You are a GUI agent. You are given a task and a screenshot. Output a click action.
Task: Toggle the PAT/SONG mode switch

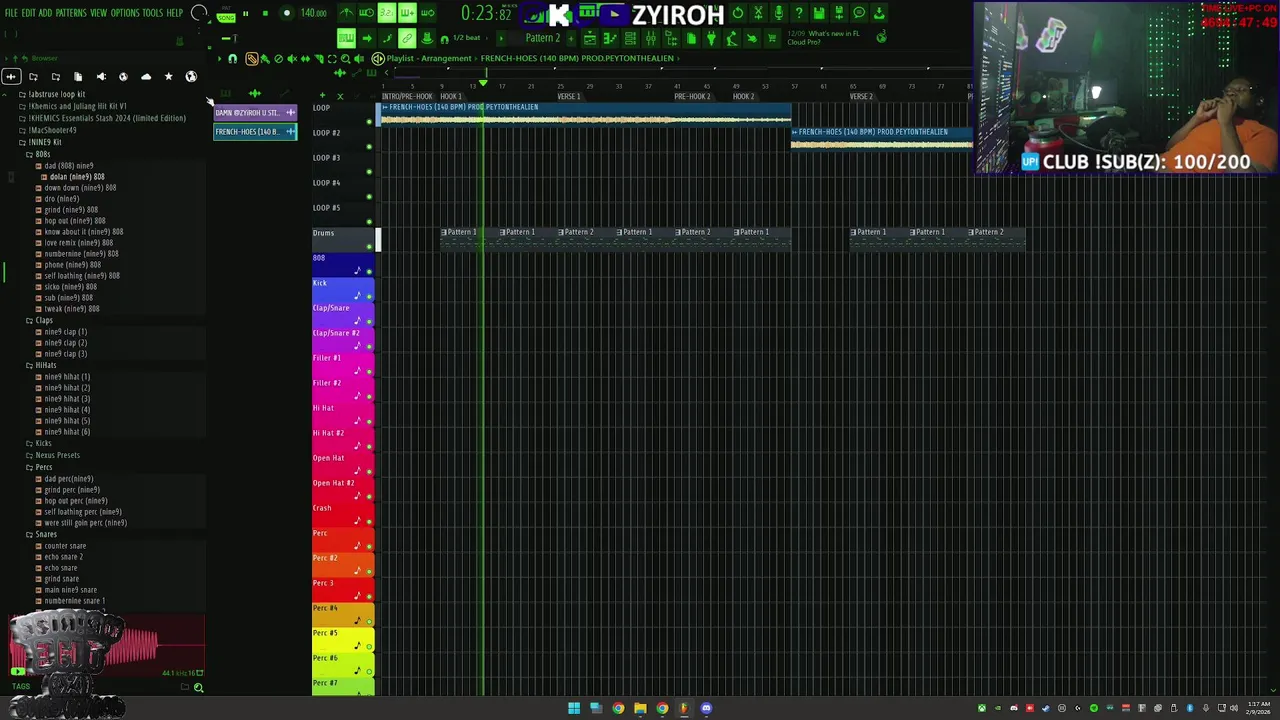[x=225, y=14]
